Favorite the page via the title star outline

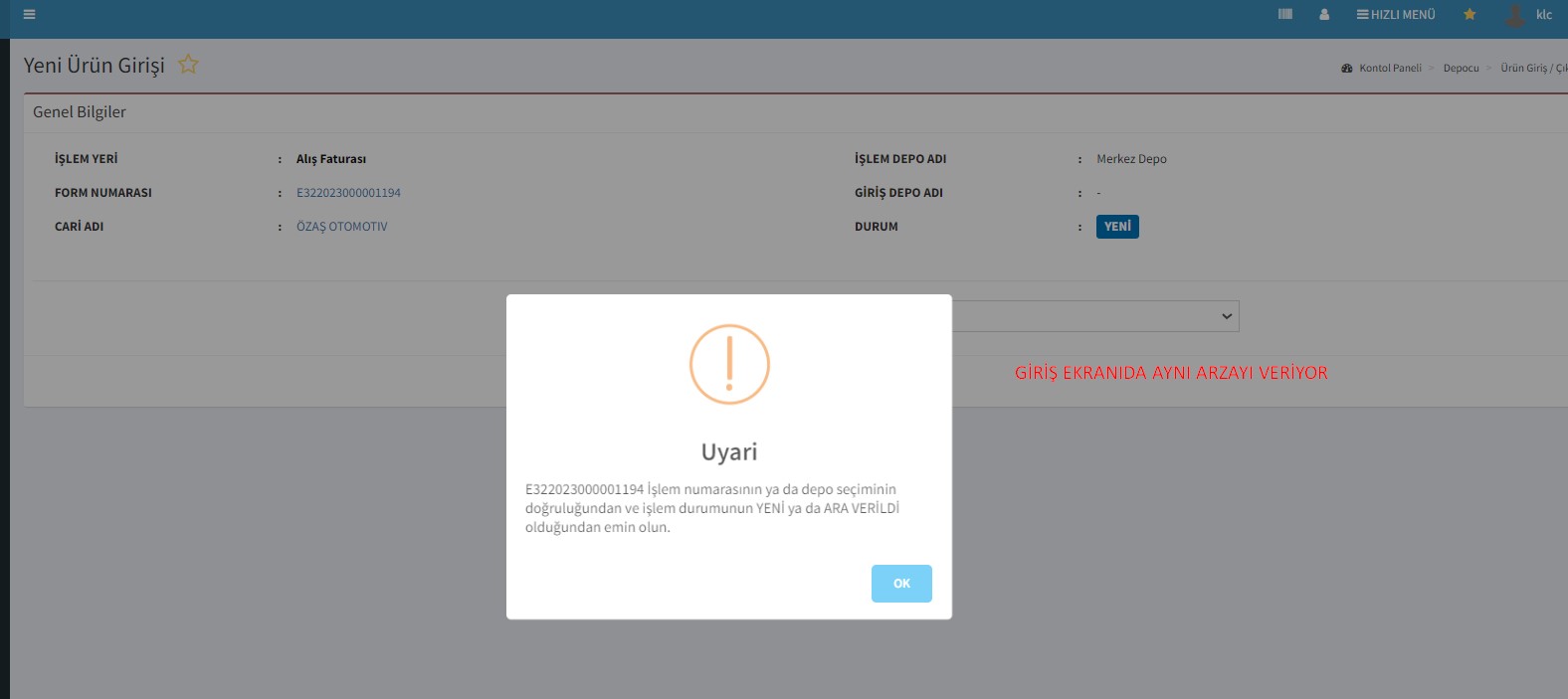(x=188, y=65)
